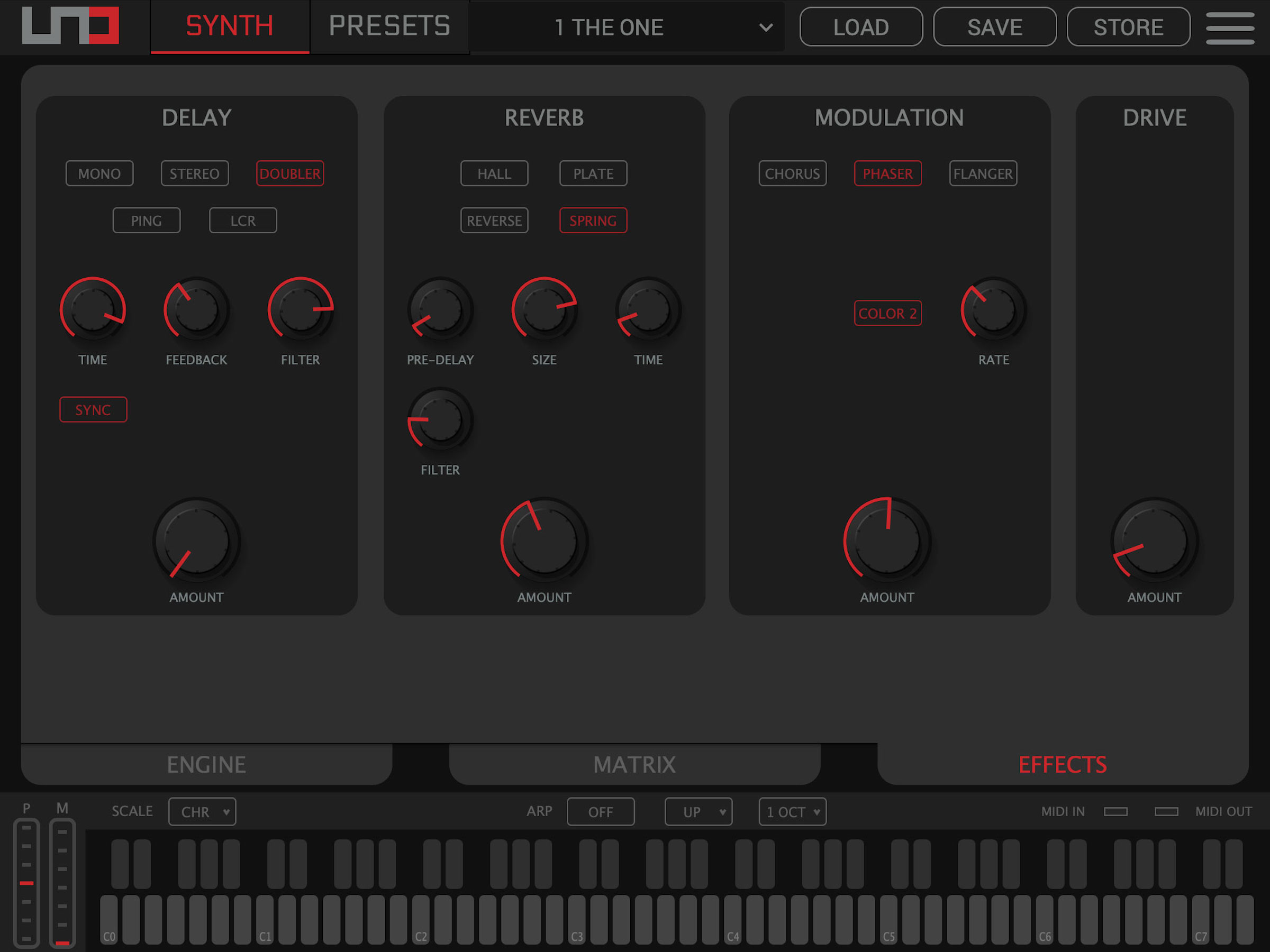Click the Drive Amount knob
This screenshot has height=952, width=1270.
[x=1154, y=541]
